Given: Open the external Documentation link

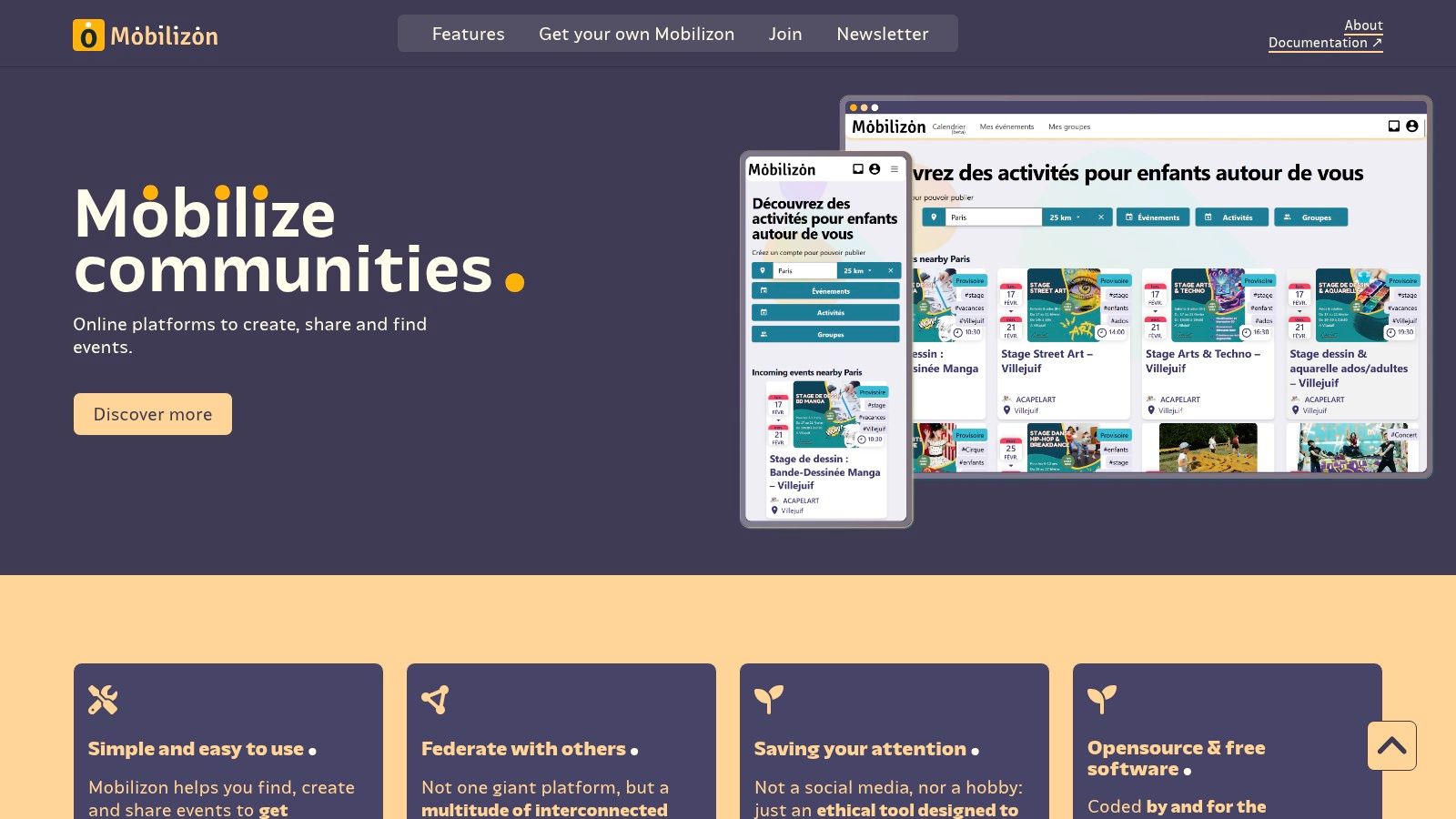Looking at the screenshot, I should [x=1325, y=43].
